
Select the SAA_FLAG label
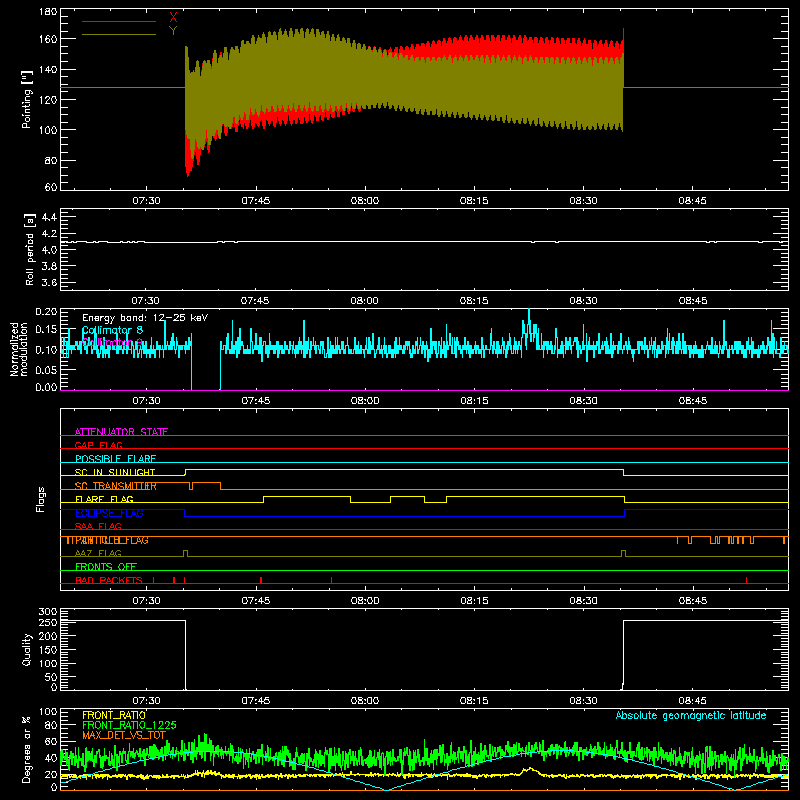pos(98,526)
